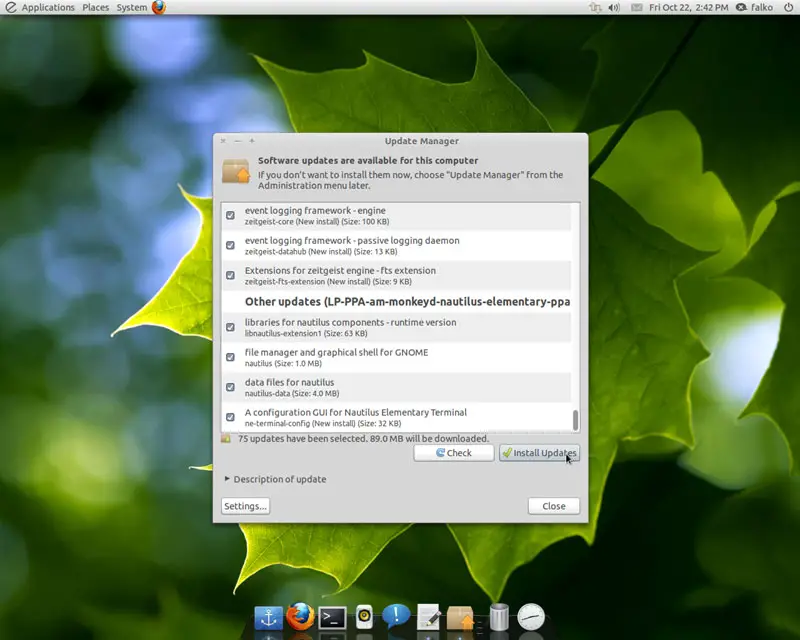800x640 pixels.
Task: Select the nautilus-data (Size: 4.0 MB) line
Action: point(292,393)
